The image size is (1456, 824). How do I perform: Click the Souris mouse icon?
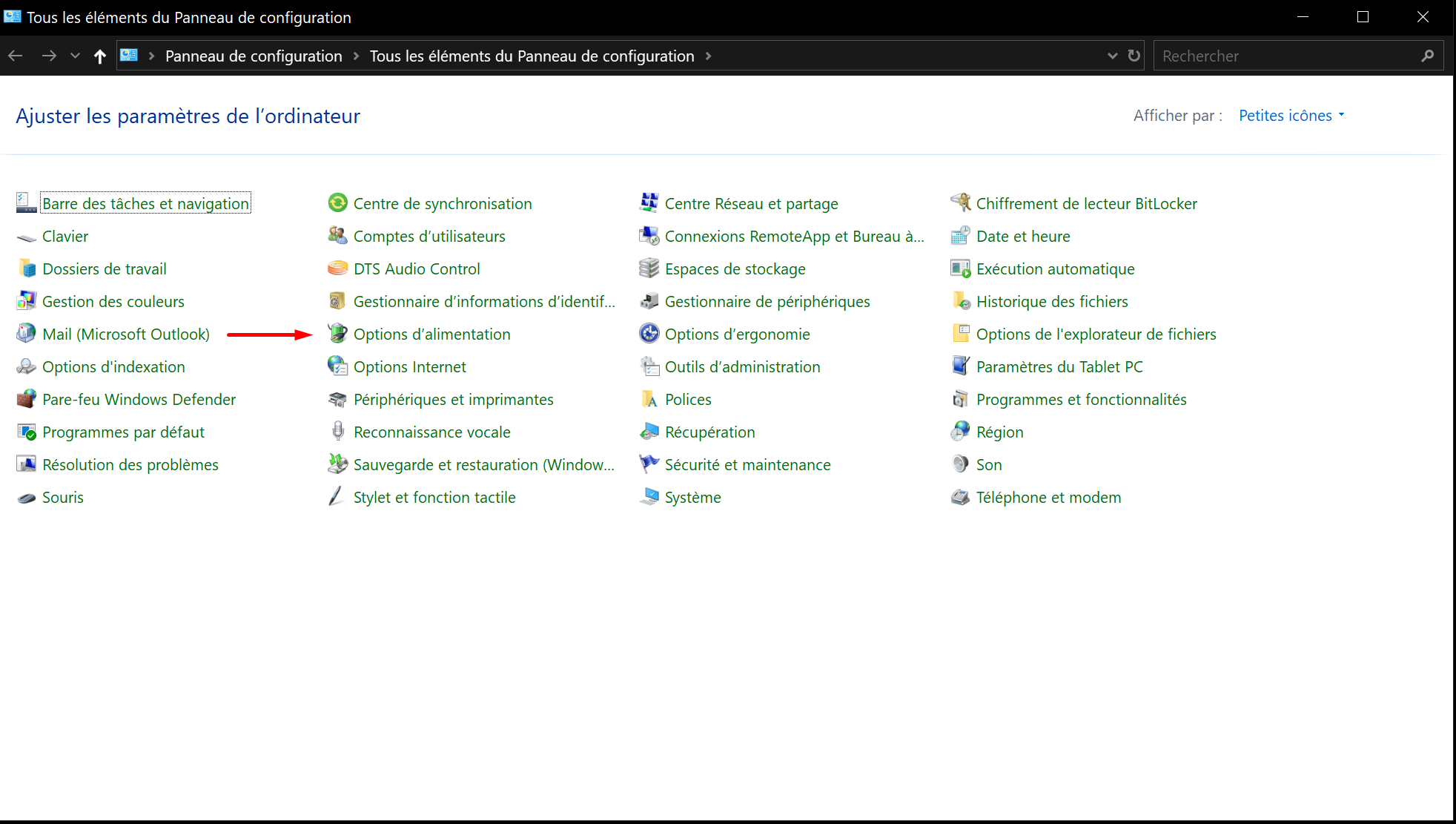[x=26, y=497]
